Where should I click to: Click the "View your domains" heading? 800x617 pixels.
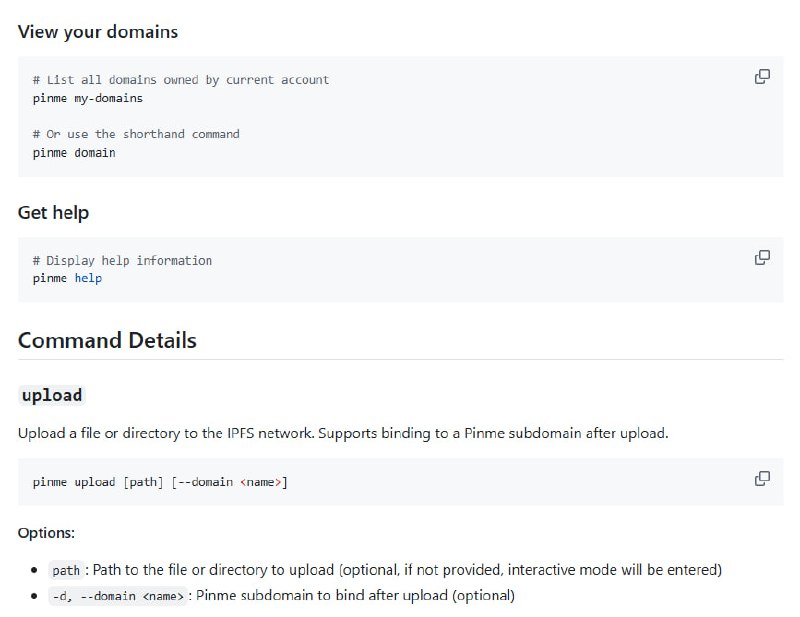[x=98, y=32]
